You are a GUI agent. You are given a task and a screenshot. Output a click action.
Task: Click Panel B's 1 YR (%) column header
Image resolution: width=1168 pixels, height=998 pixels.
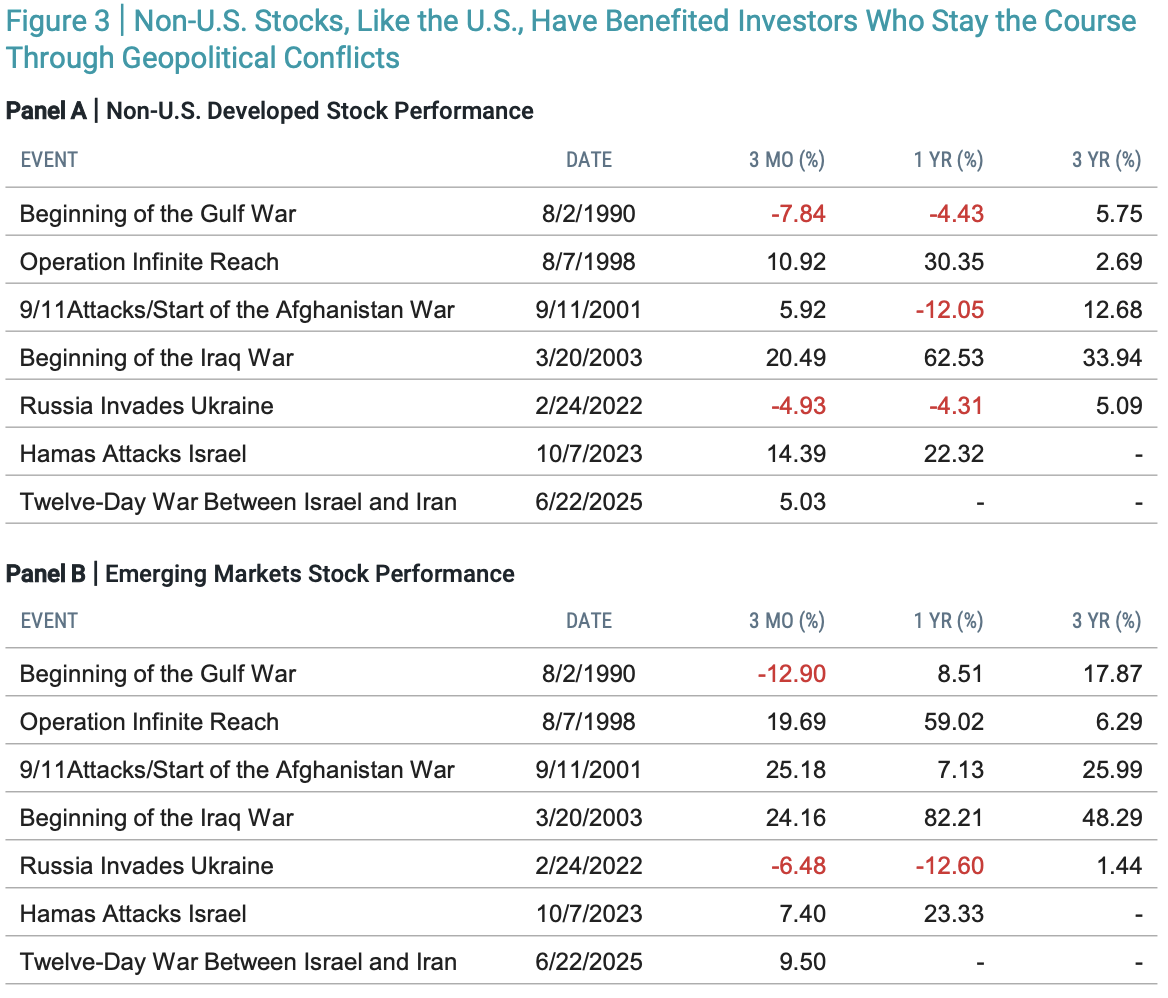[x=948, y=621]
